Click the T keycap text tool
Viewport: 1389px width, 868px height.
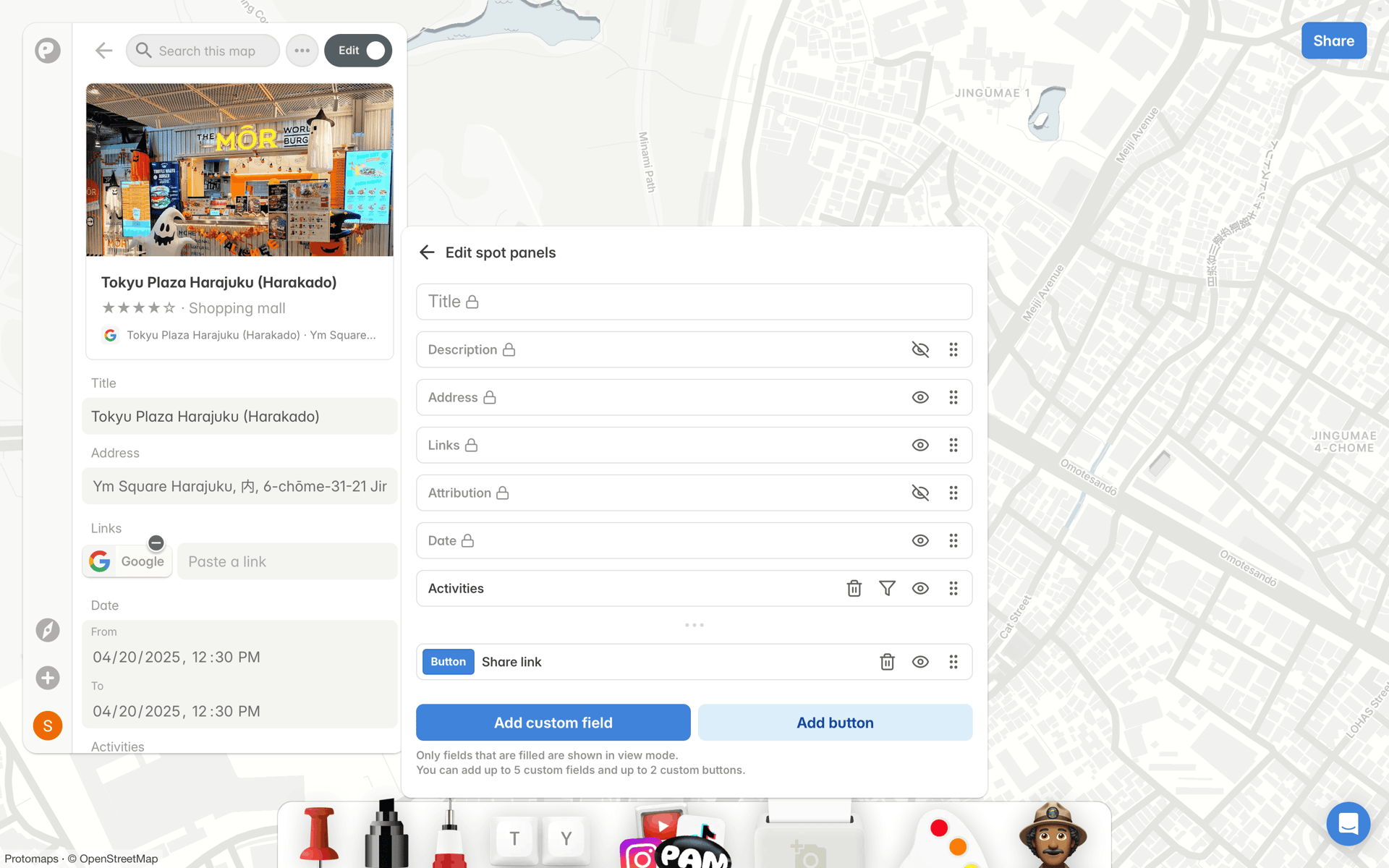point(514,838)
